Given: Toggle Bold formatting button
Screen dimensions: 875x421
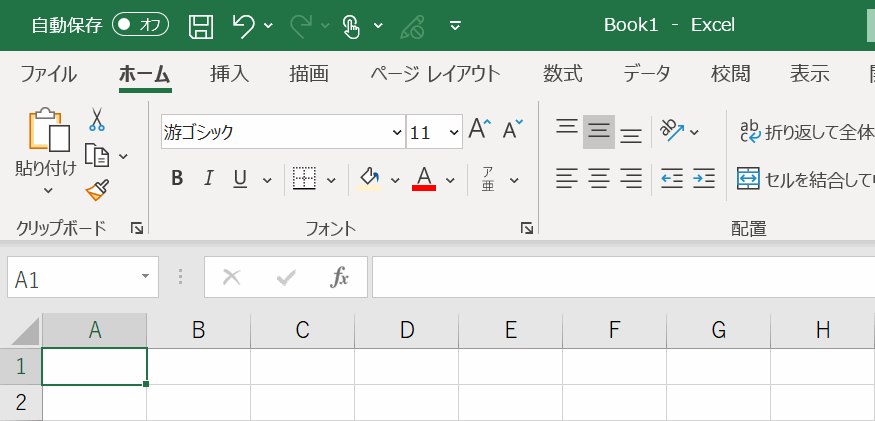Looking at the screenshot, I should click(x=177, y=179).
